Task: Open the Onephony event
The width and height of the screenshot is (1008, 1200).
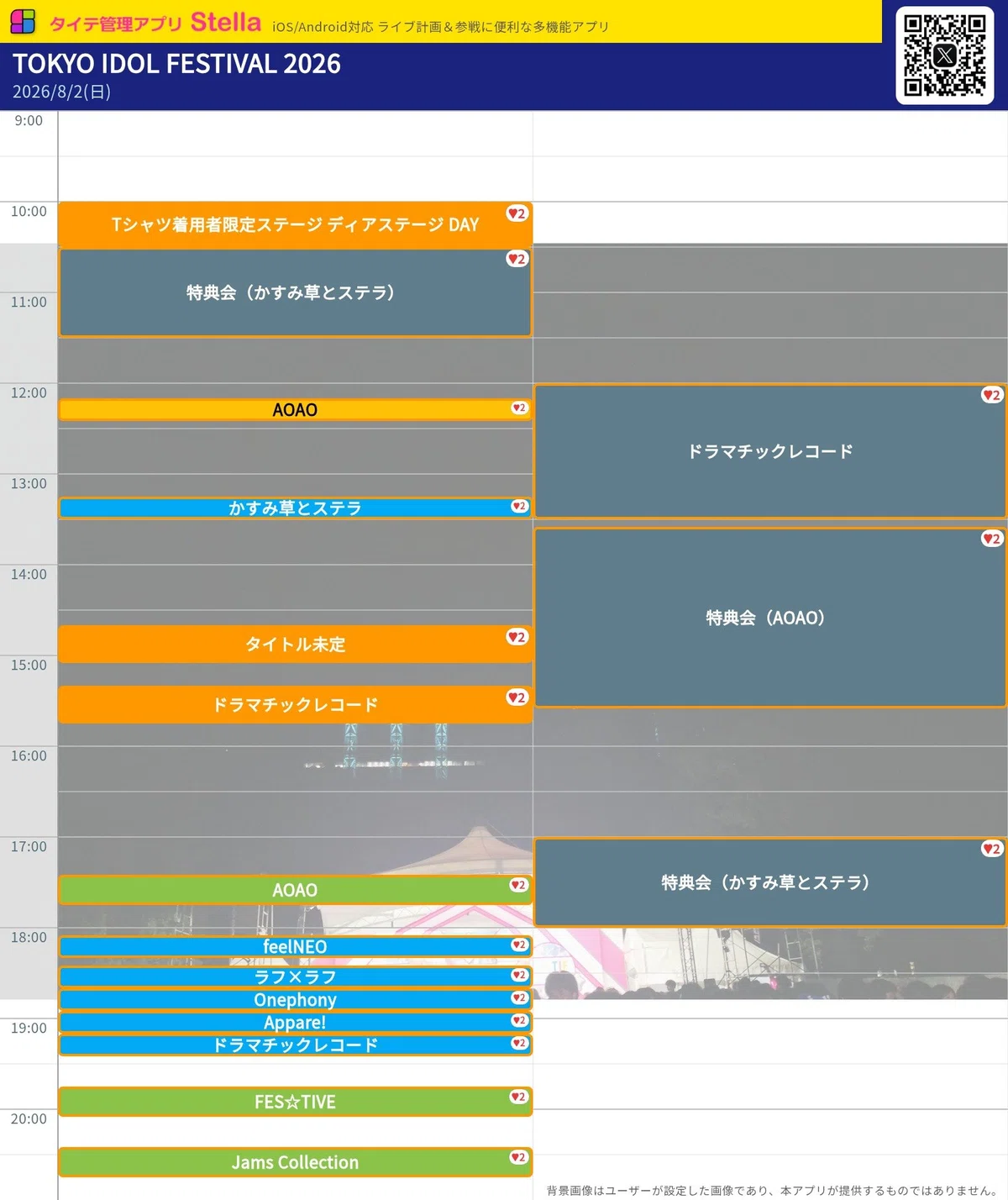Action: pos(295,999)
